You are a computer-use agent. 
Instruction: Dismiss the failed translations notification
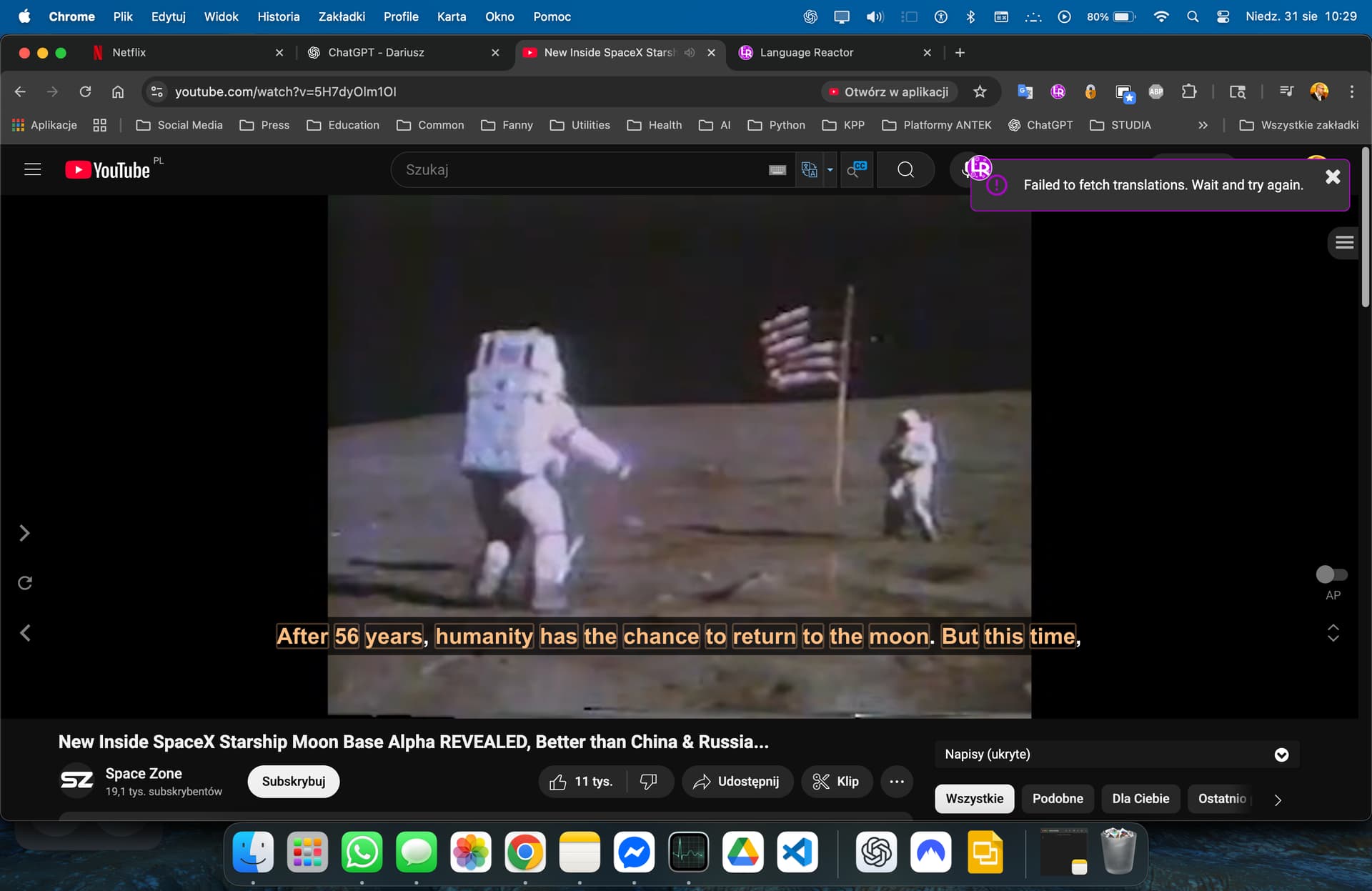[1333, 177]
